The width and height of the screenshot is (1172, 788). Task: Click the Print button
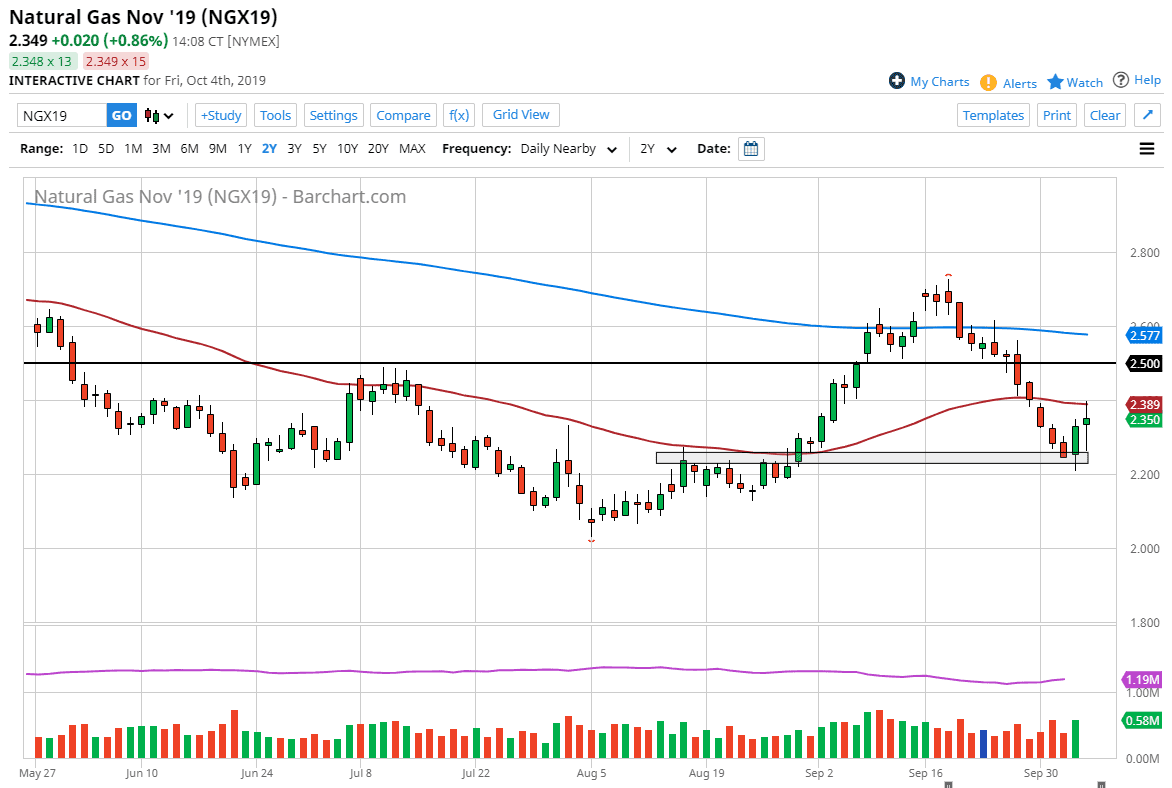coord(1056,115)
